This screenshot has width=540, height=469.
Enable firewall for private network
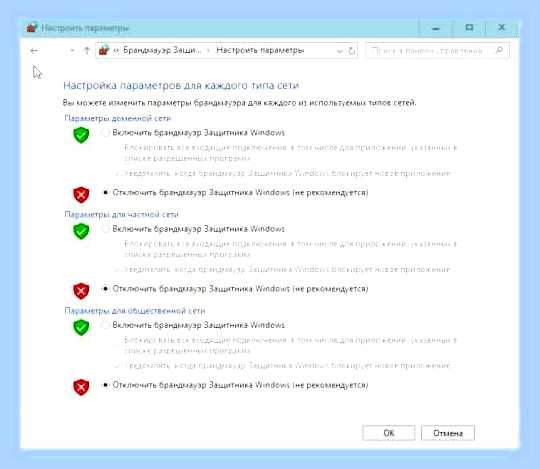pos(105,229)
